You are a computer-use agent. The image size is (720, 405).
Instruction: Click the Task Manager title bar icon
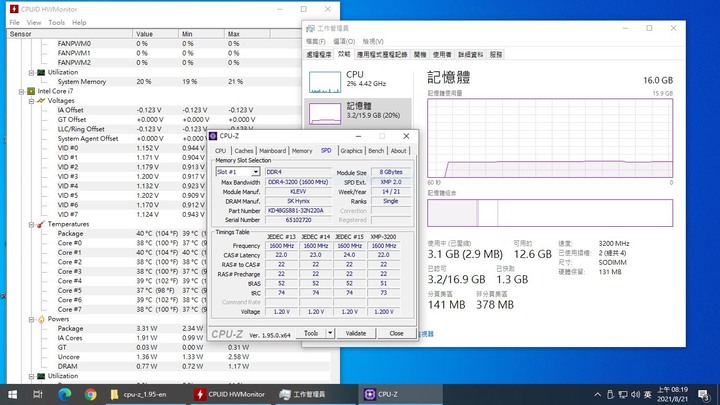click(x=310, y=28)
